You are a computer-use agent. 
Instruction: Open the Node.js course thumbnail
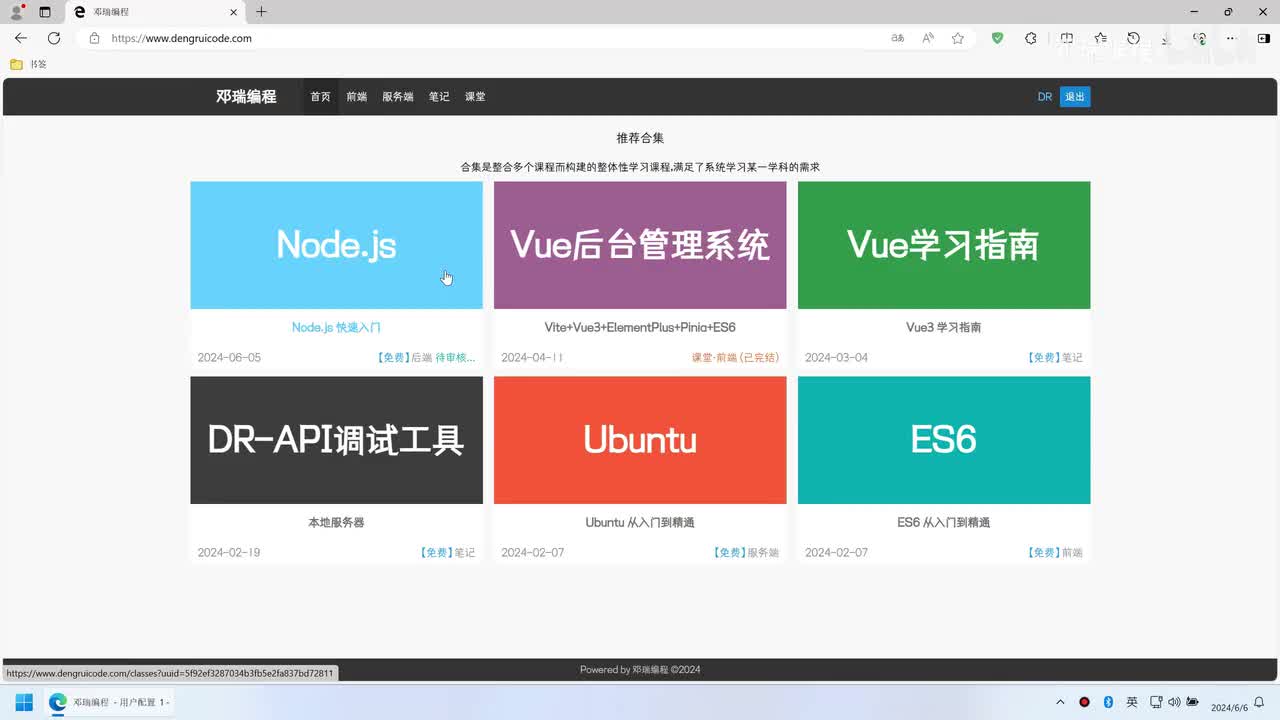coord(336,245)
